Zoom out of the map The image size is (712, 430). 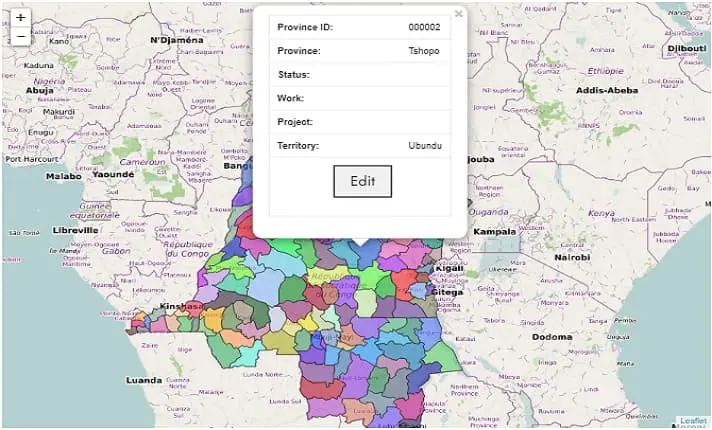coord(20,38)
